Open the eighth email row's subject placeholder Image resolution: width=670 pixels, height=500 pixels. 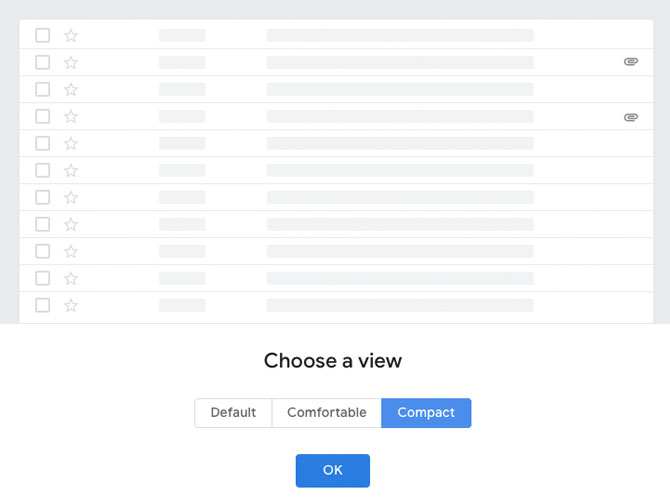(x=400, y=224)
